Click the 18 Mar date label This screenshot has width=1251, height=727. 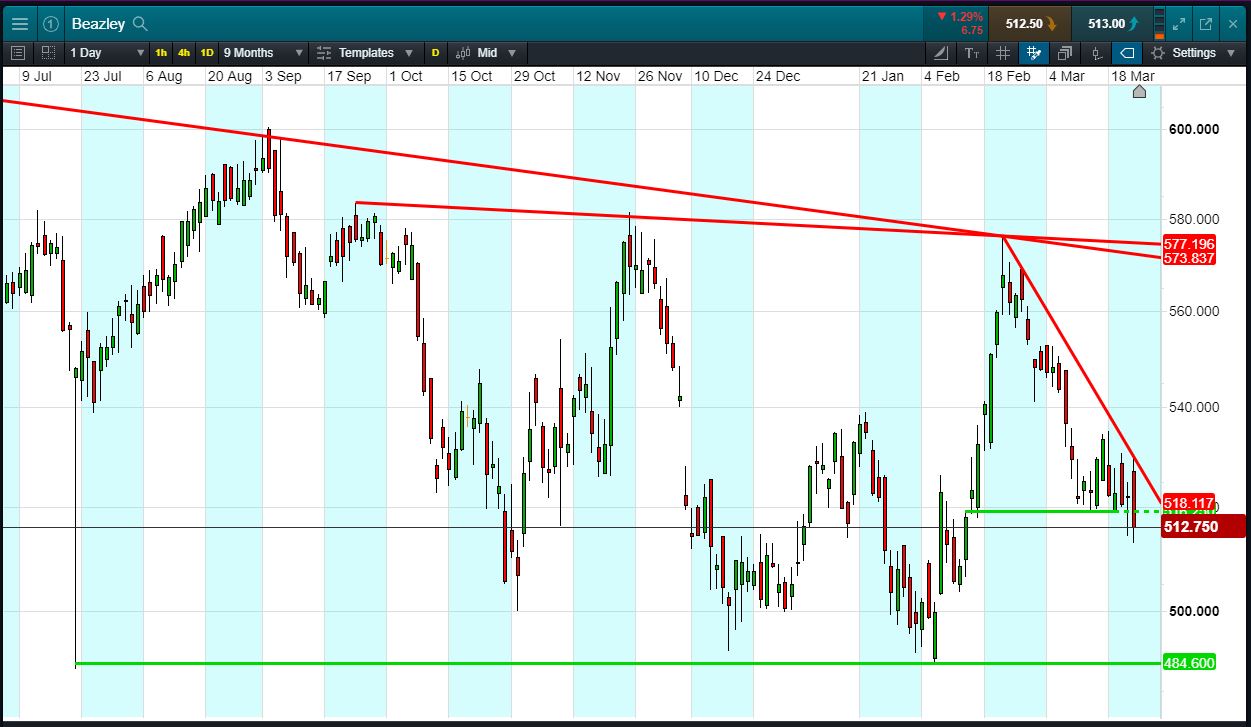pos(1133,76)
